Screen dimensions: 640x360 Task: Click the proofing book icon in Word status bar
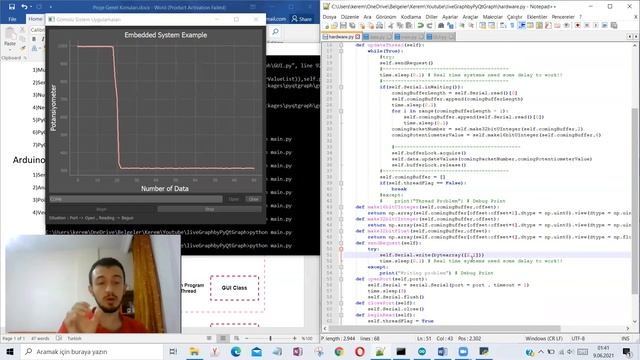(x=59, y=338)
